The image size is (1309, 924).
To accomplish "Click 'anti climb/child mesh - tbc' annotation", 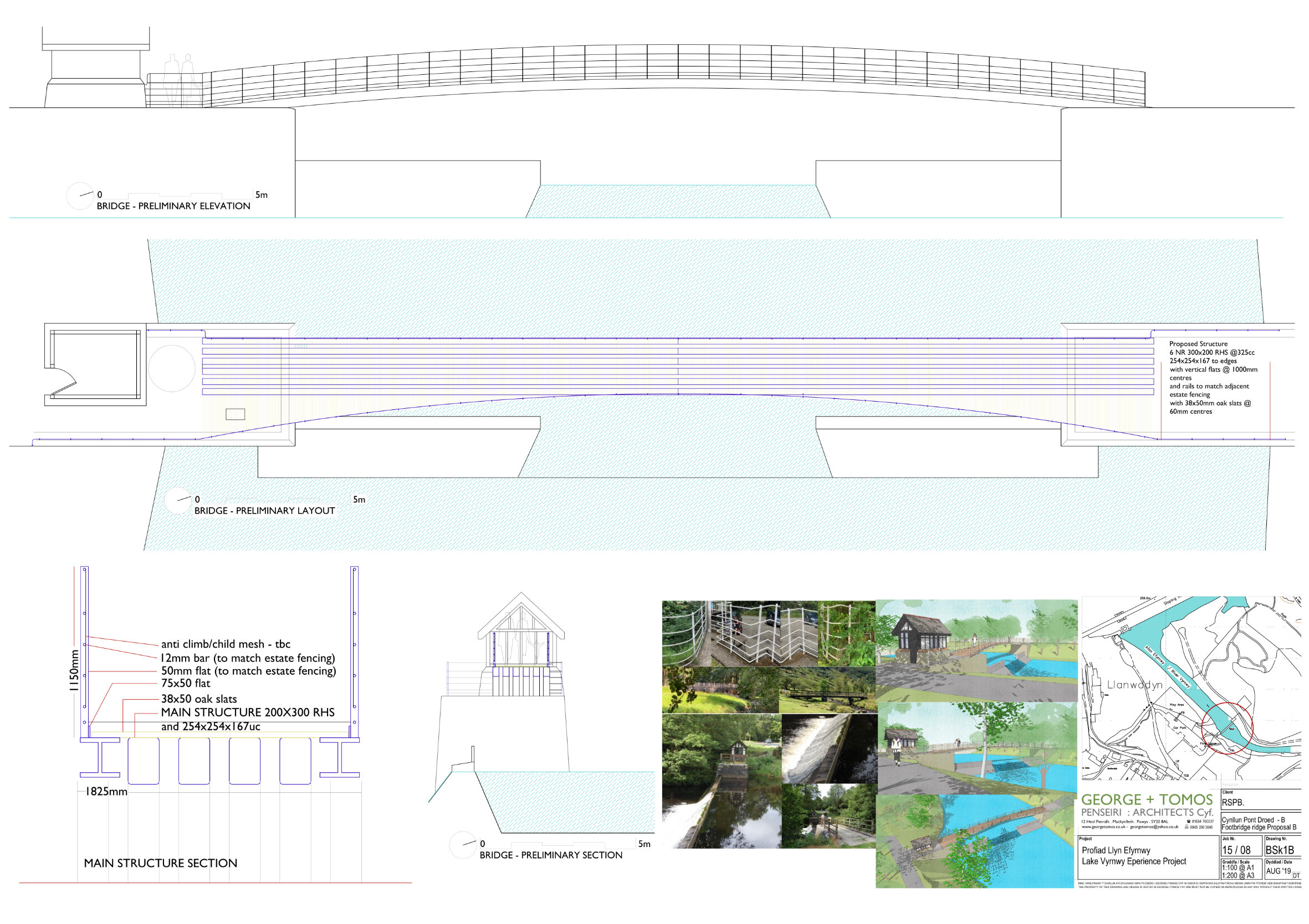I will (225, 644).
